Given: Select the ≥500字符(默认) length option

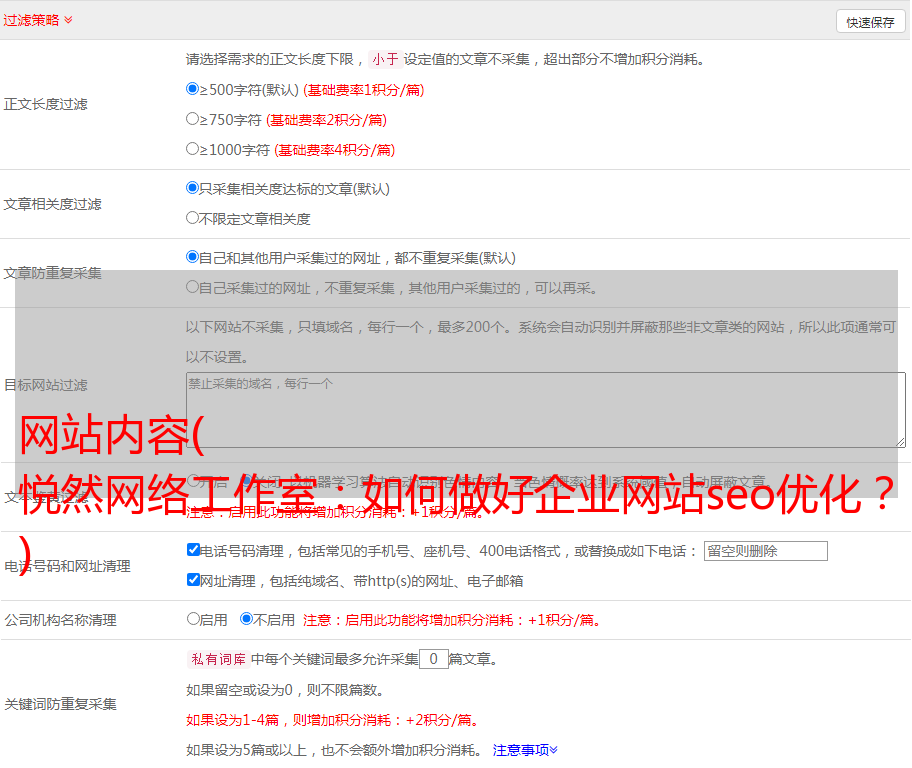Looking at the screenshot, I should [192, 88].
